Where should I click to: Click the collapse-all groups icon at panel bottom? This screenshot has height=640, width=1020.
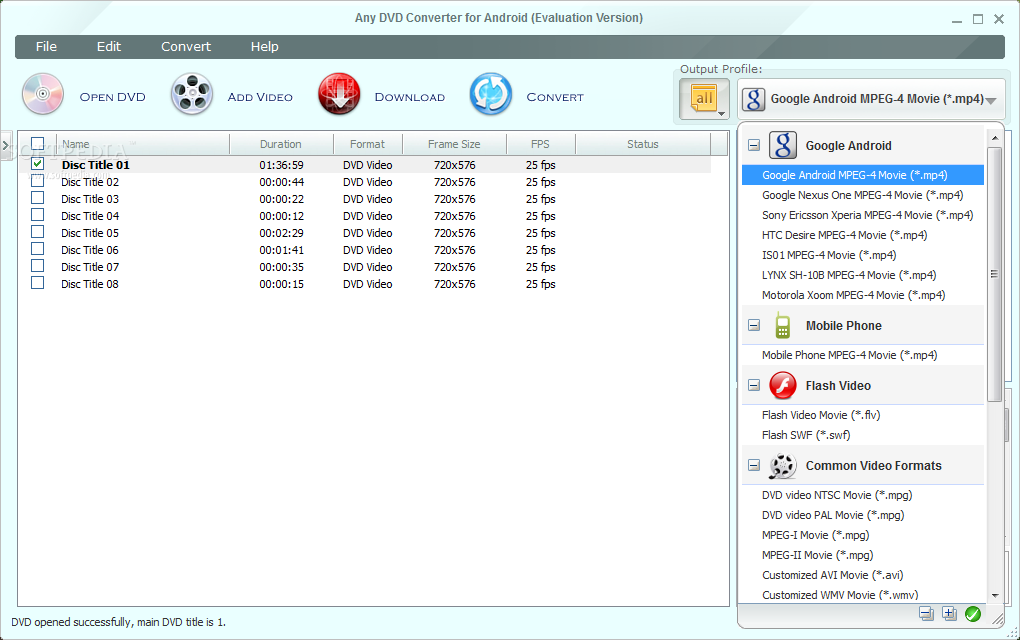click(x=926, y=613)
